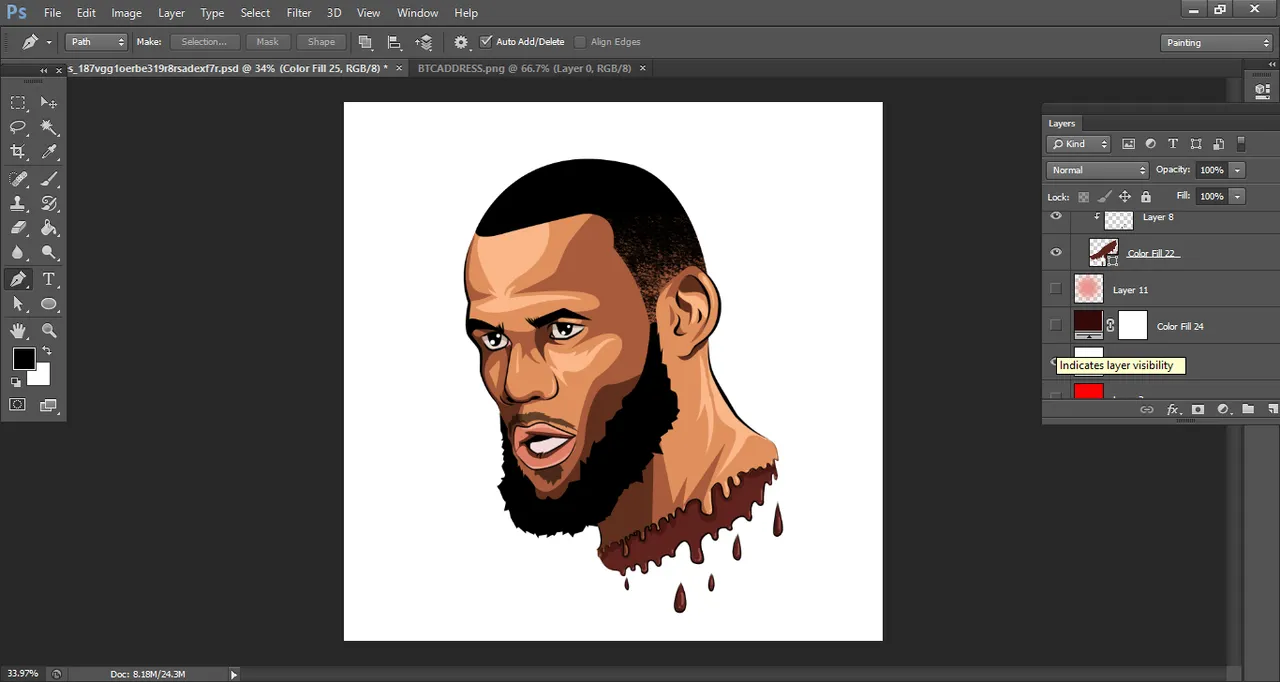1280x682 pixels.
Task: Toggle layer filtering on/off switch
Action: (x=1241, y=144)
